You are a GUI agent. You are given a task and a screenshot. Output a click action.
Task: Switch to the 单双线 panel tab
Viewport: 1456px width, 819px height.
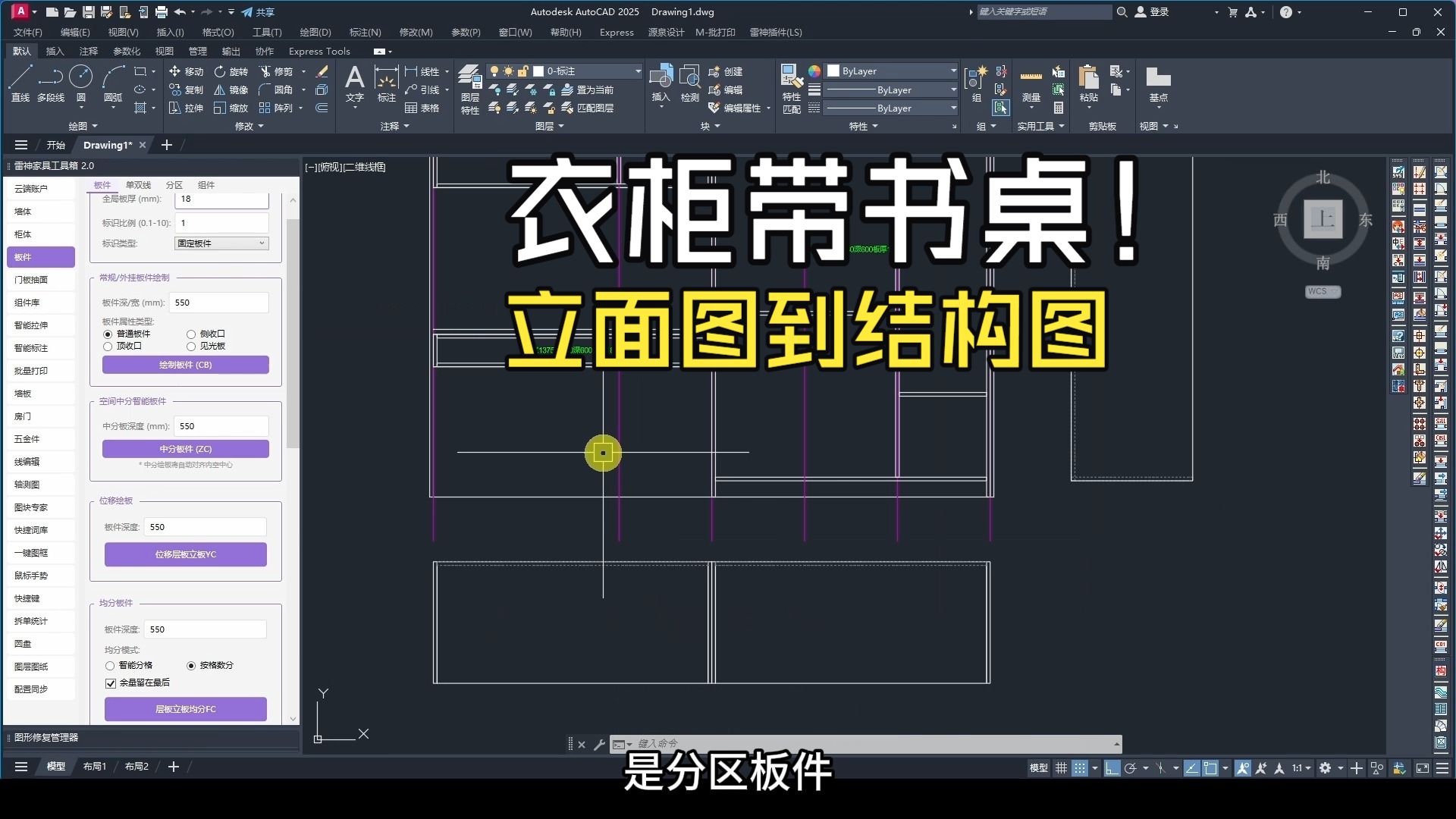point(138,185)
